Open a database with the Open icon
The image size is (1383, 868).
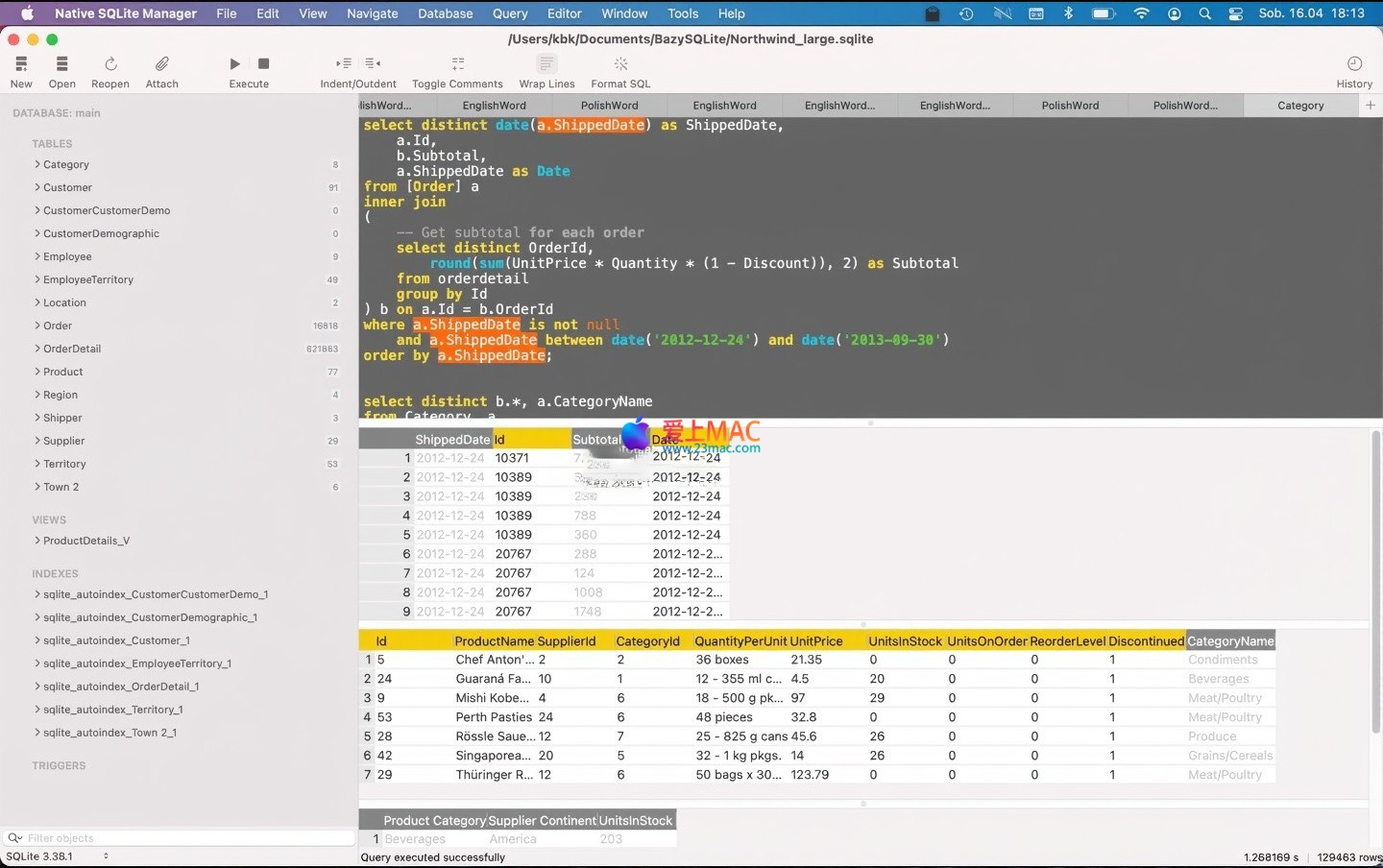[x=61, y=64]
